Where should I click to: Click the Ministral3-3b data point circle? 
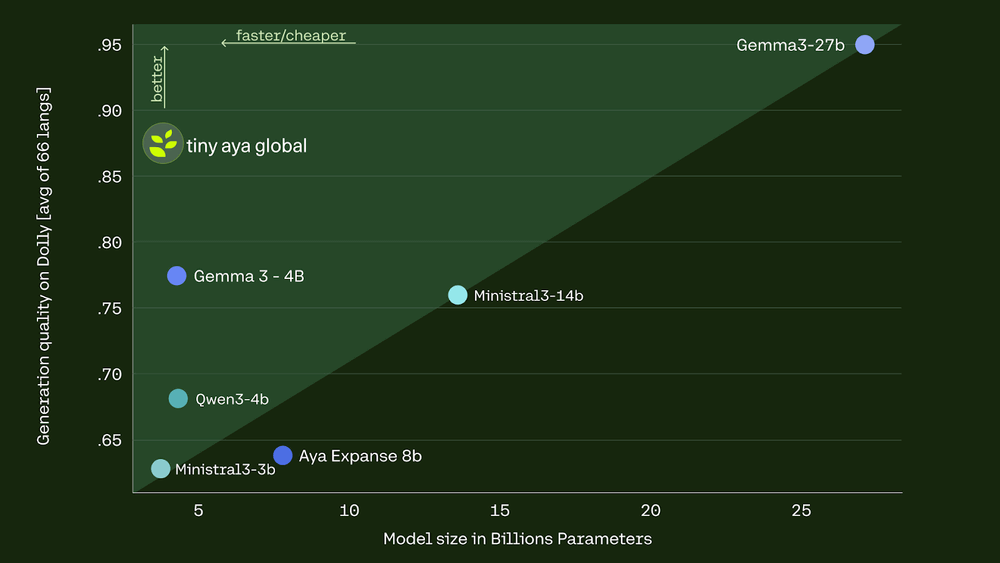pyautogui.click(x=160, y=469)
